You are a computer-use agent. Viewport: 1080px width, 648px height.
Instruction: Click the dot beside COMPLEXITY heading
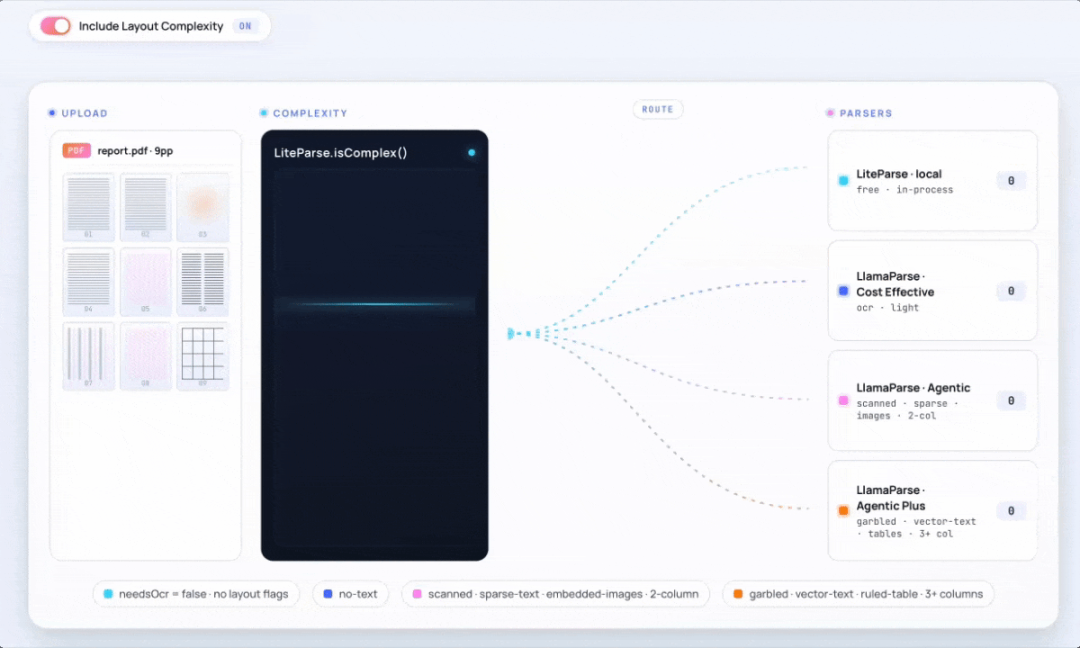[263, 113]
